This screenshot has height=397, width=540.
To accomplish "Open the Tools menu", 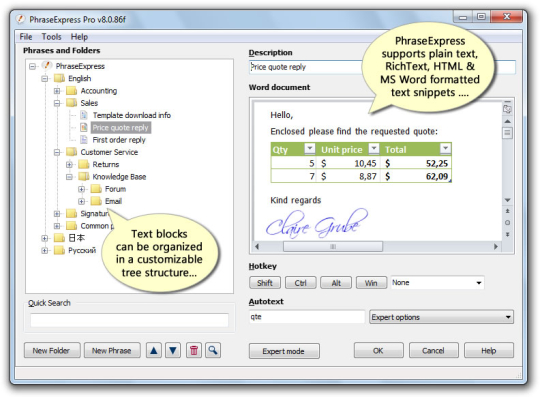I will pos(51,36).
